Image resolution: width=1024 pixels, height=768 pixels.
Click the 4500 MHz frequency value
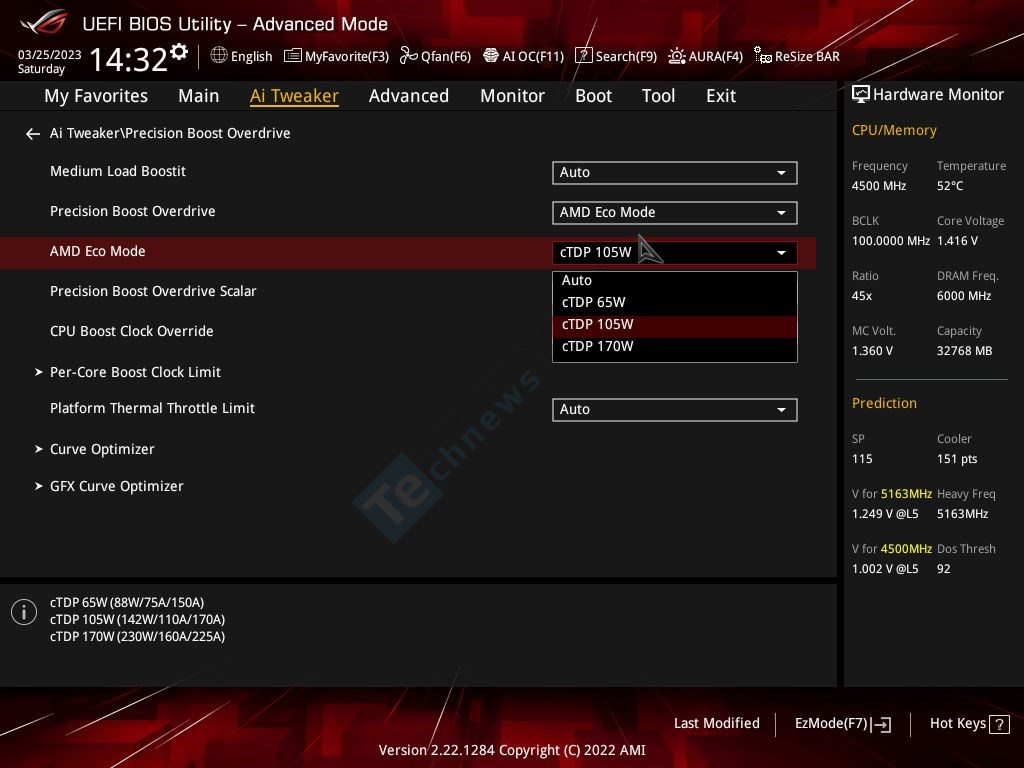(878, 186)
